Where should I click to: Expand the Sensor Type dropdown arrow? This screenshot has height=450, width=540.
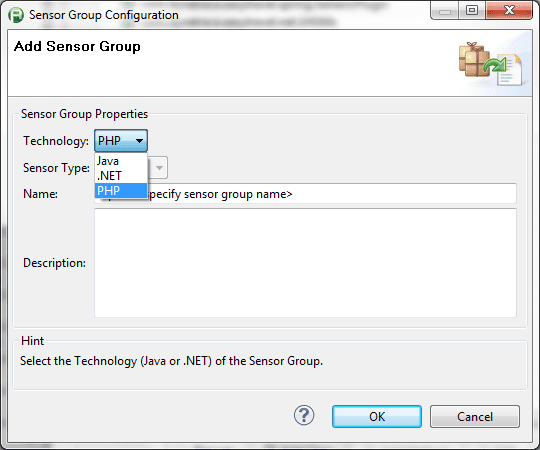159,168
